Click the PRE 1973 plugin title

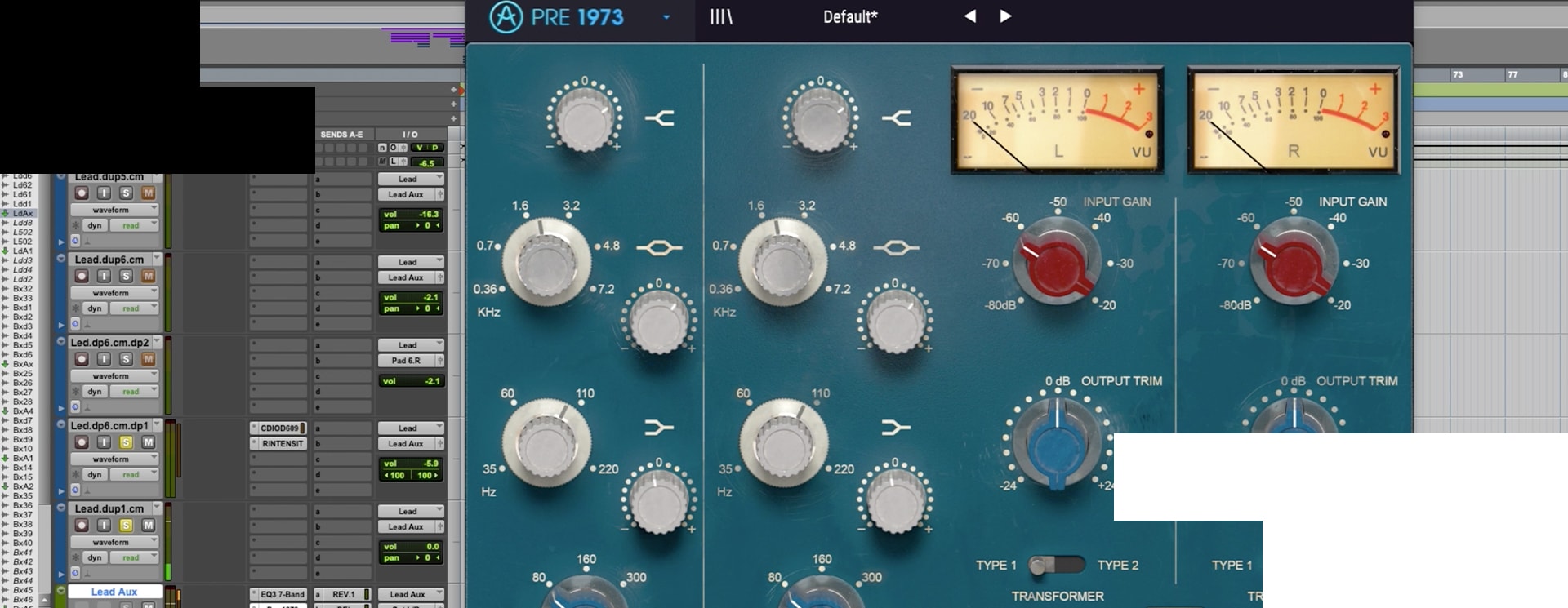pyautogui.click(x=577, y=17)
